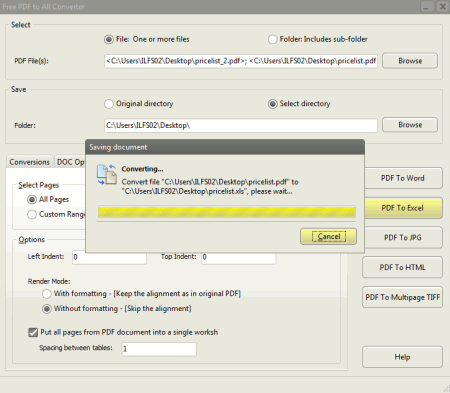Open the Help button
Viewport: 450px width, 393px height.
402,357
